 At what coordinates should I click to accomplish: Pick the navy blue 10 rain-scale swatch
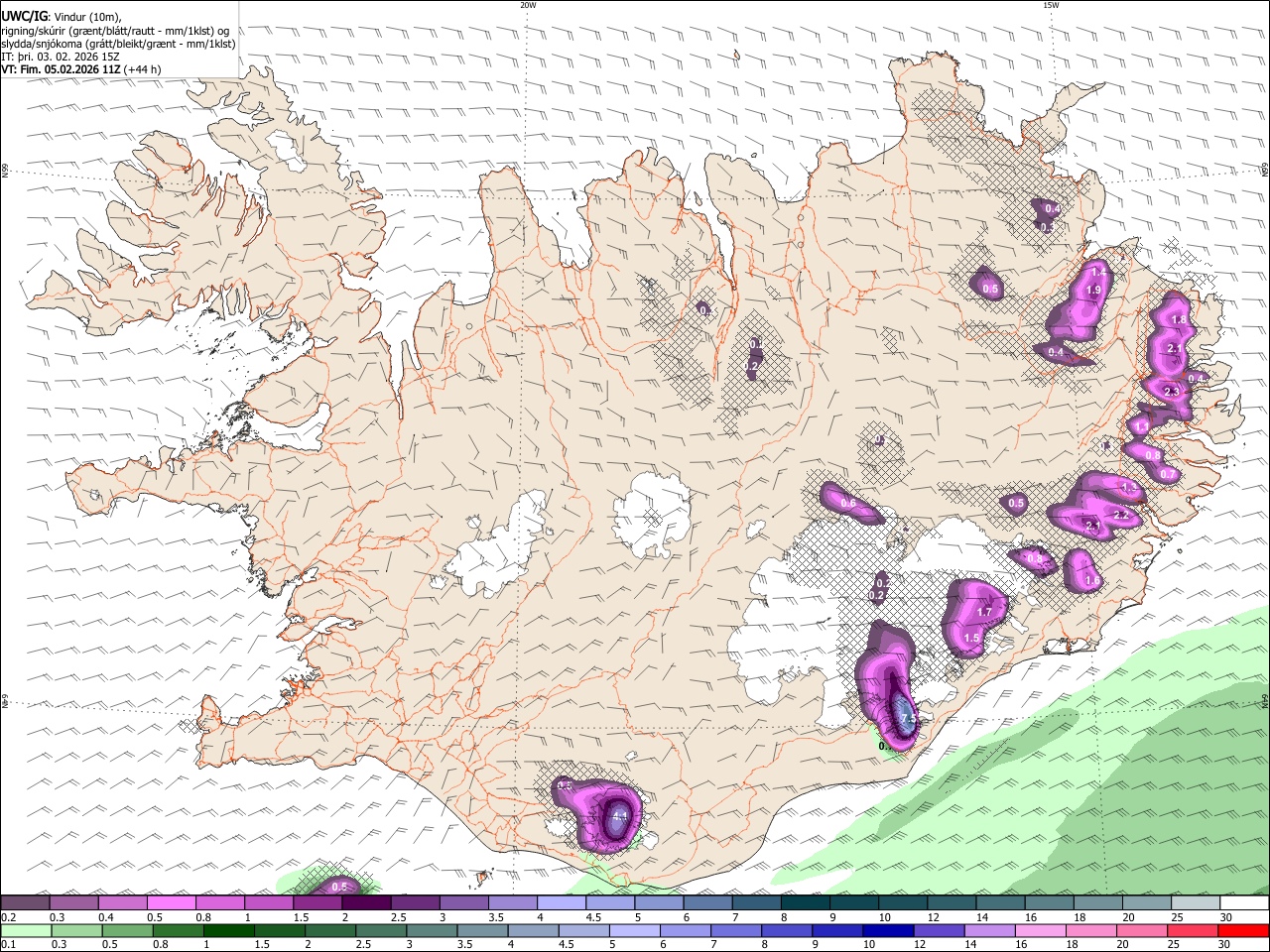(888, 930)
